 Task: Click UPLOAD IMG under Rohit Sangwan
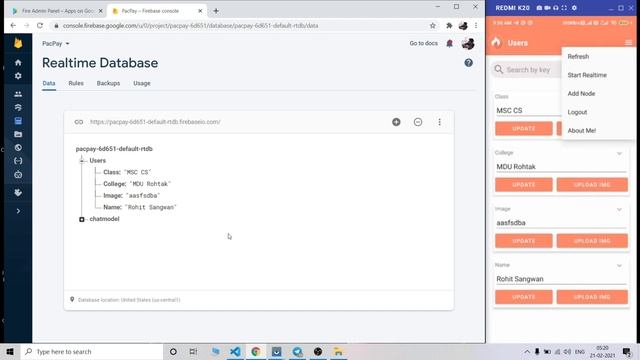click(x=592, y=297)
